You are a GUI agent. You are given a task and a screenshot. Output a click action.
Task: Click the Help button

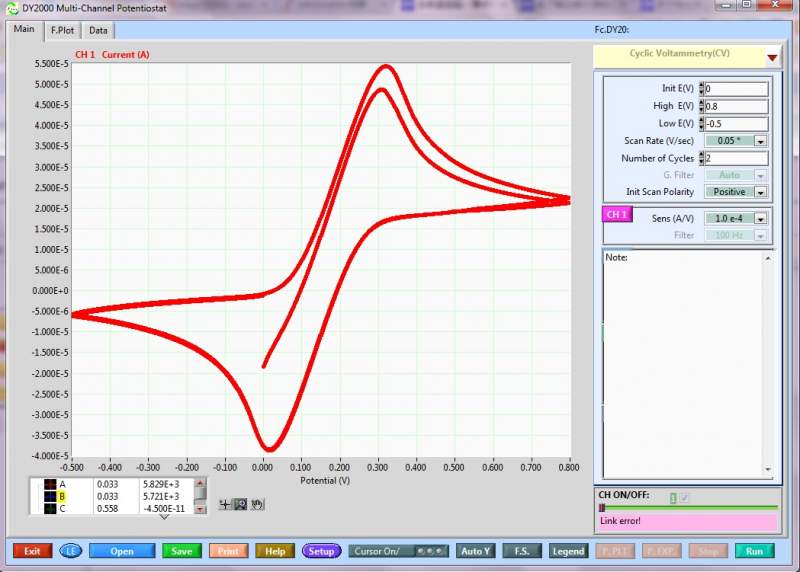[275, 551]
